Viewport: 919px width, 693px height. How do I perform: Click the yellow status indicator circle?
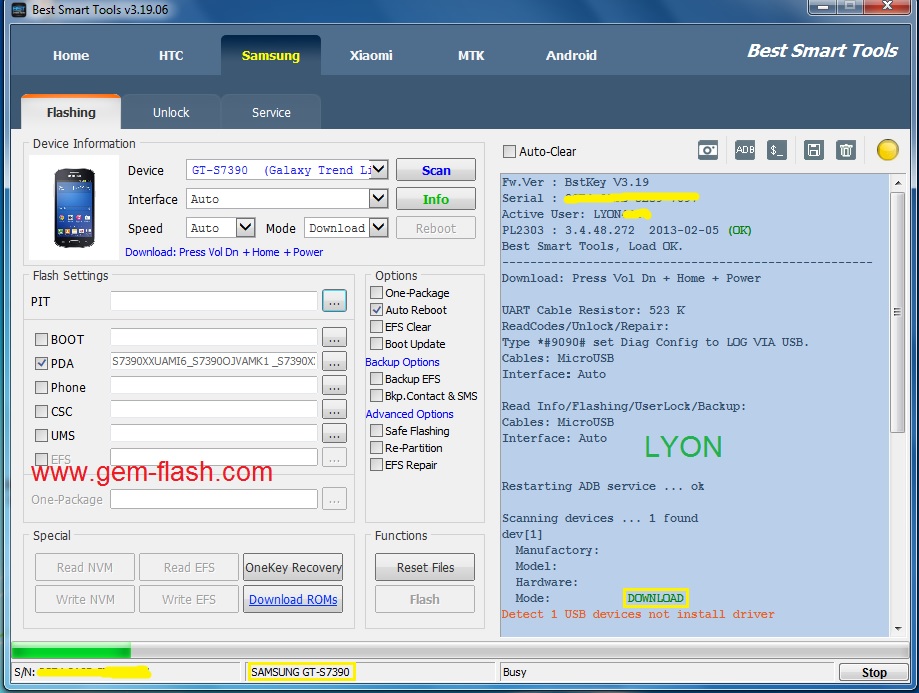(x=887, y=150)
